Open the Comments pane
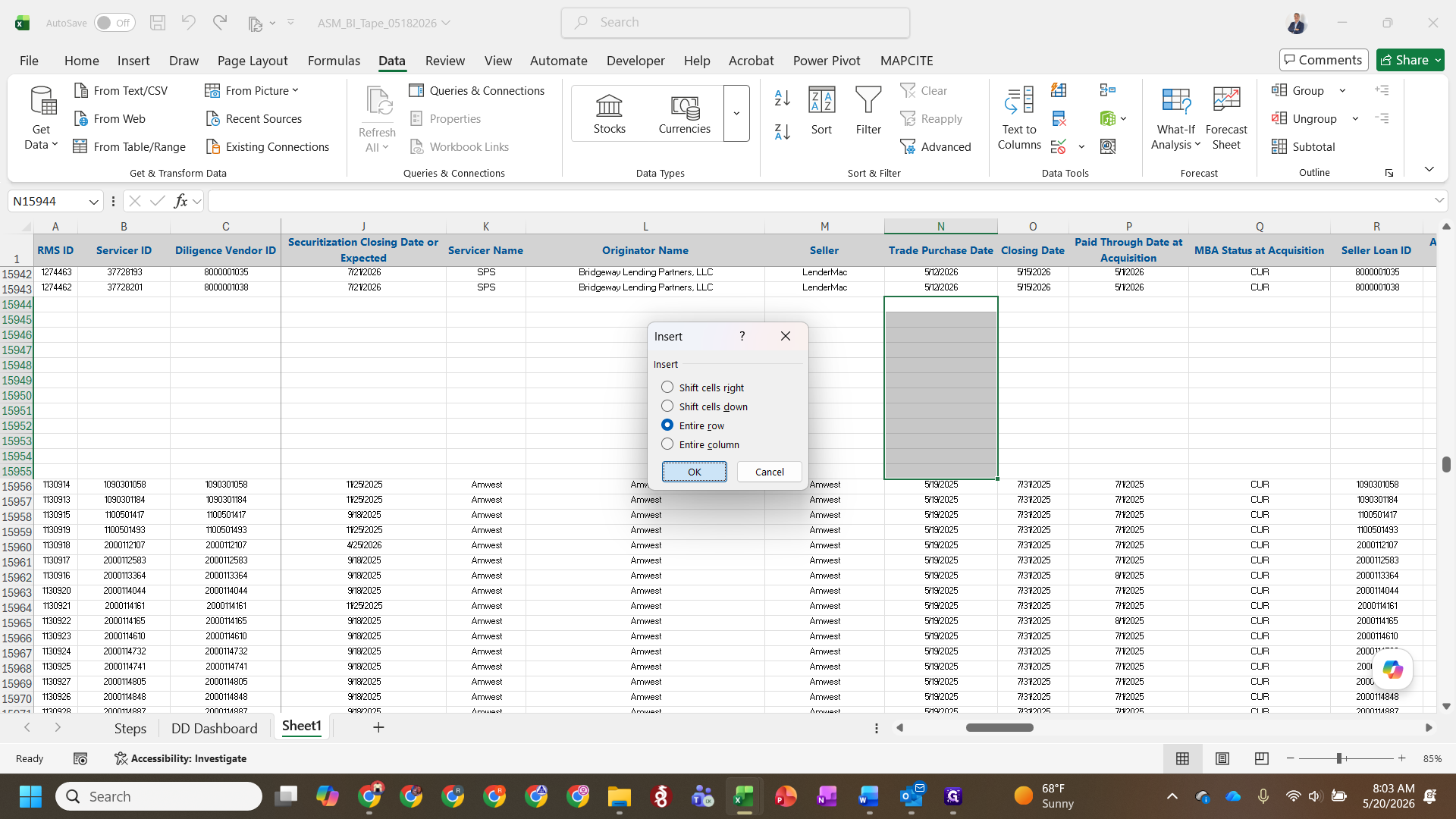Screen dimensions: 1456x819 [x=1323, y=60]
